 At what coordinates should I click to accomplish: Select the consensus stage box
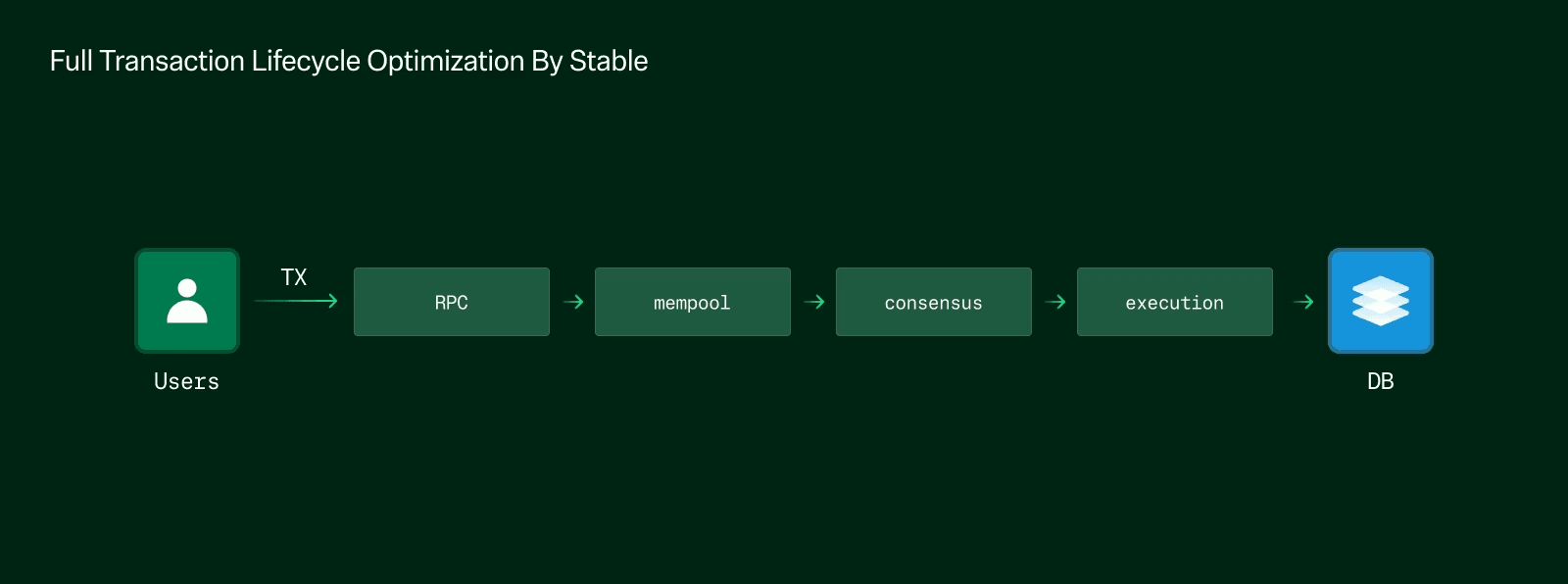pos(933,302)
